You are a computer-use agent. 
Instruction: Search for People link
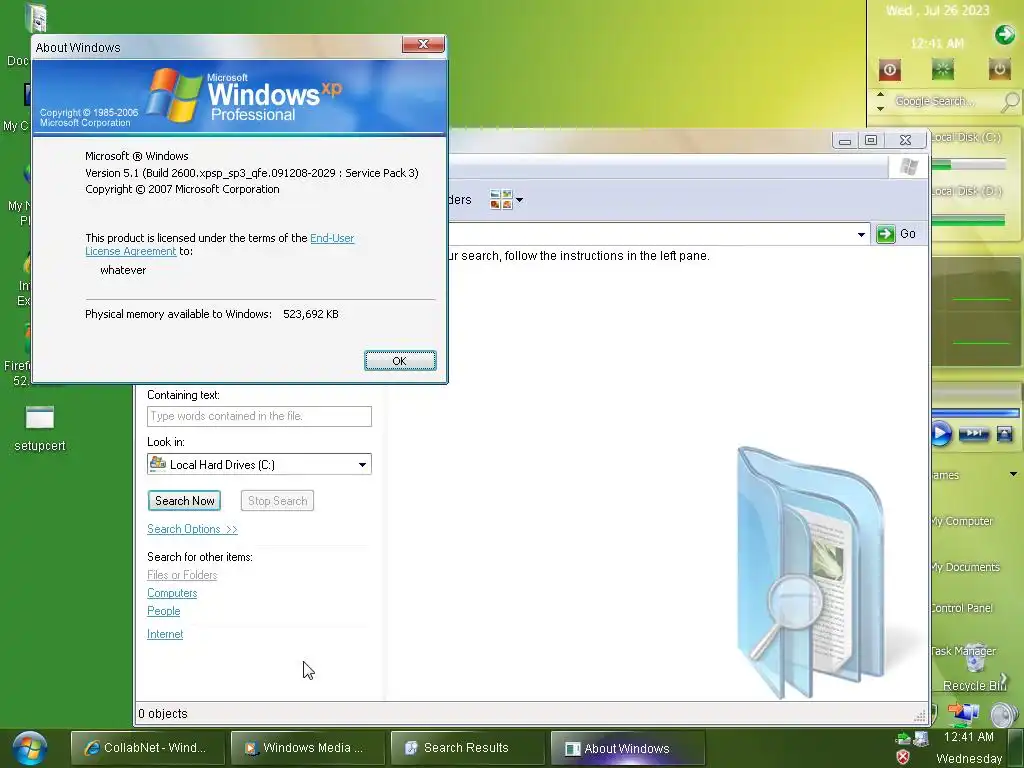(x=163, y=611)
